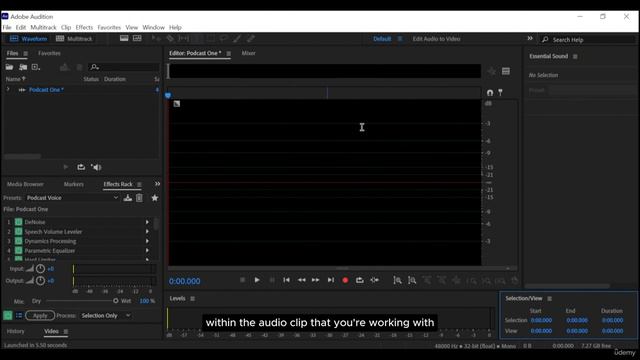Image resolution: width=640 pixels, height=360 pixels.
Task: Switch to Multitrack editor view
Action: 74,39
